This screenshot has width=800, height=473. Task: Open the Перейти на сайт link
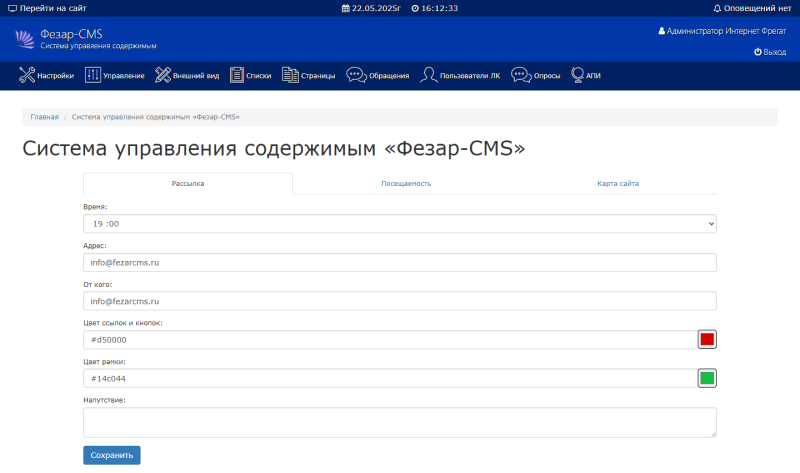(46, 8)
